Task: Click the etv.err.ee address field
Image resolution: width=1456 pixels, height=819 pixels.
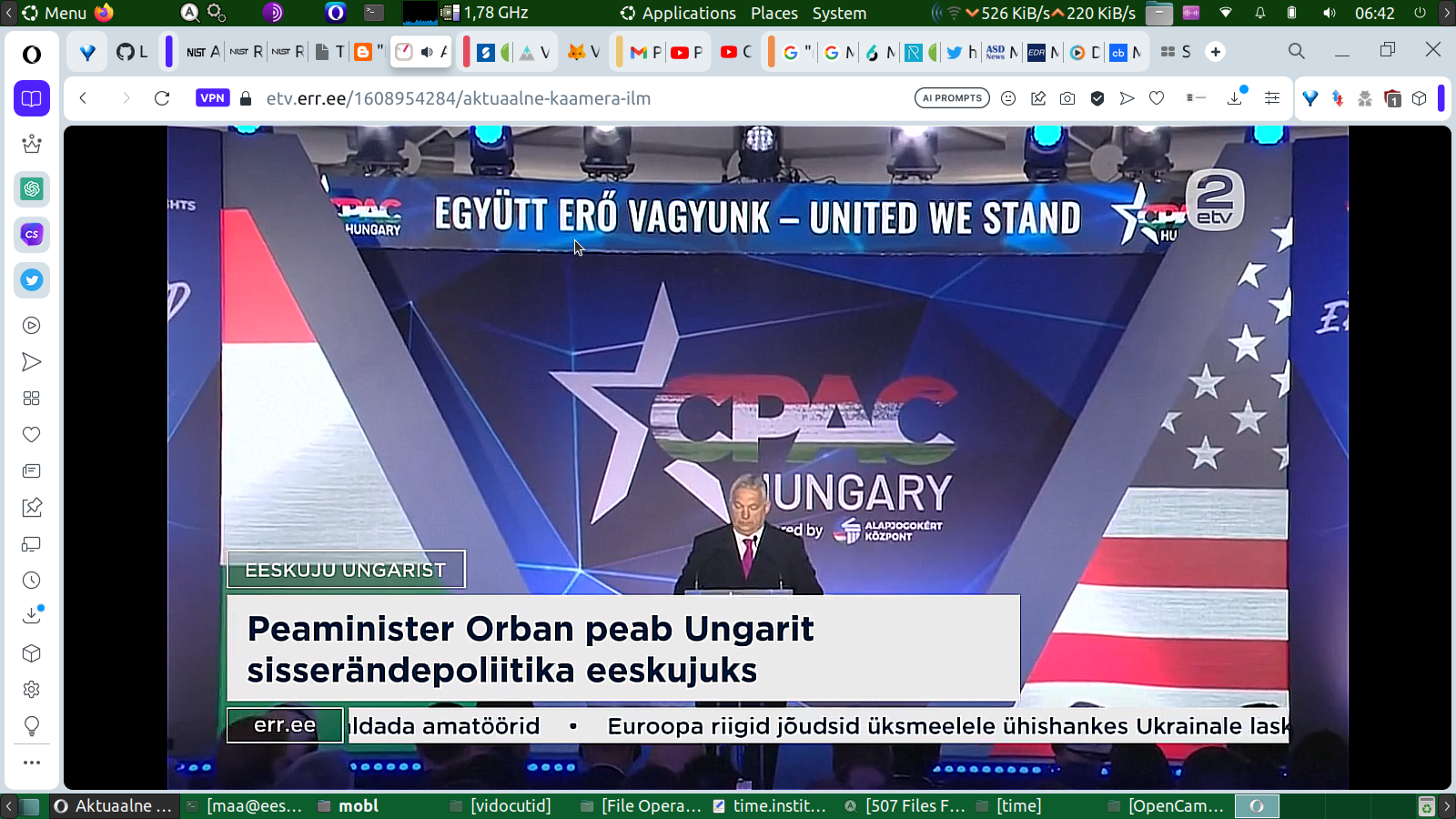Action: pyautogui.click(x=459, y=98)
